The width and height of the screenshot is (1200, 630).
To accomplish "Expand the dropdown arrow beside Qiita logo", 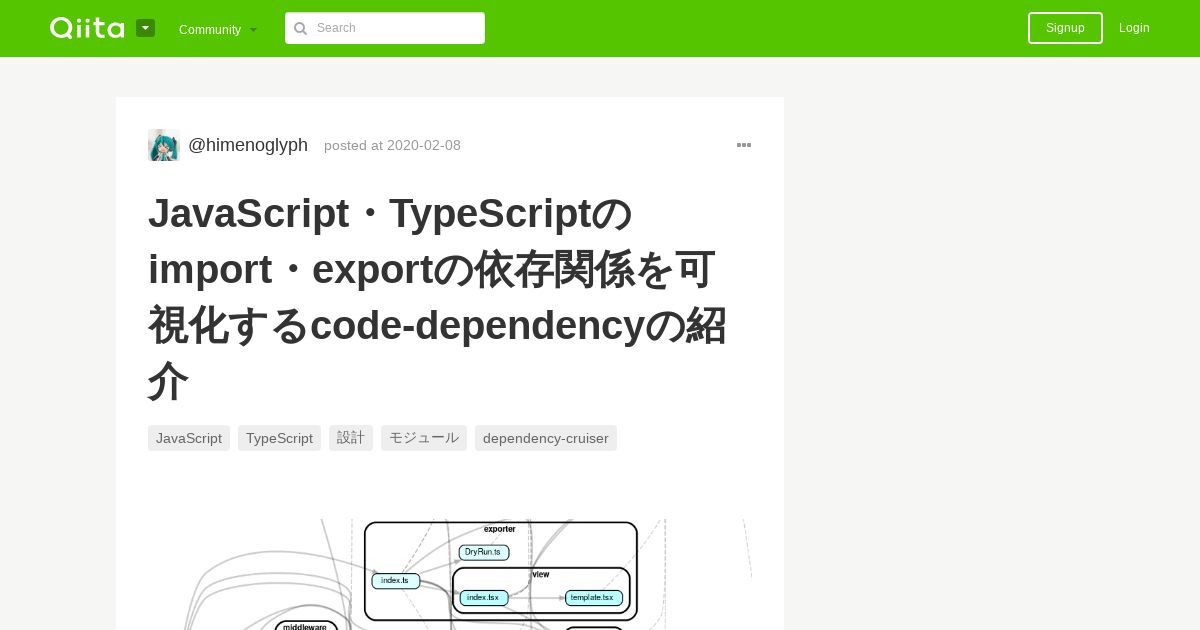I will (146, 28).
